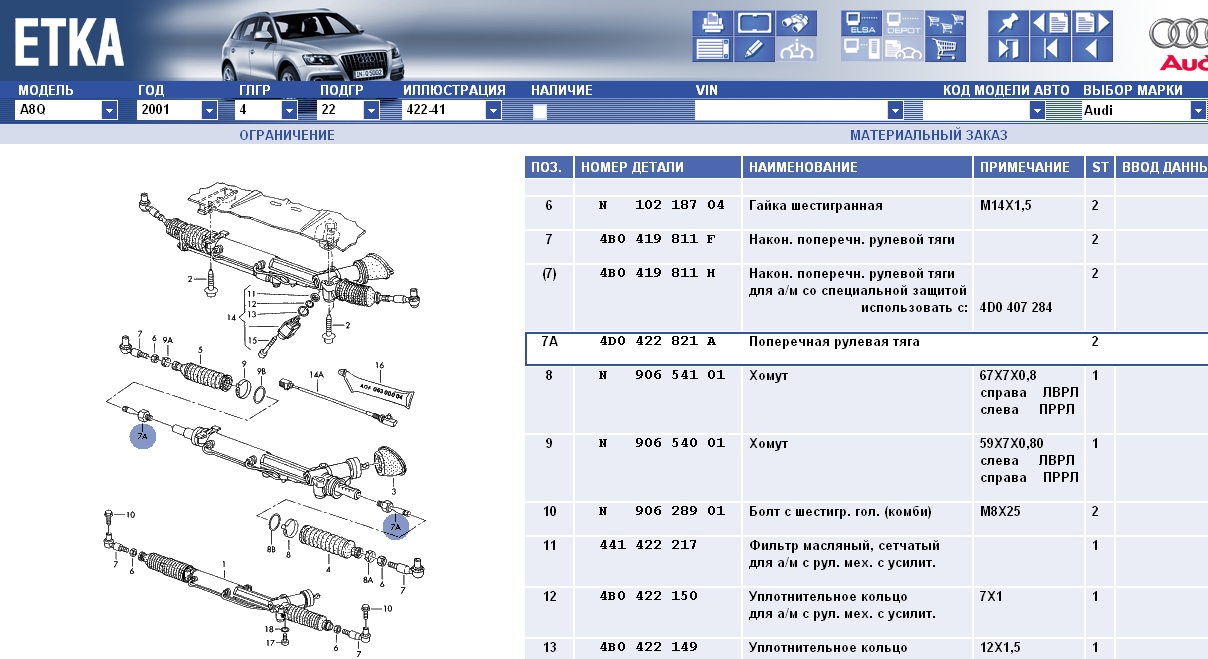Viewport: 1208px width, 659px height.
Task: Toggle the НАЛИЧИЕ checkbox
Action: tap(540, 111)
